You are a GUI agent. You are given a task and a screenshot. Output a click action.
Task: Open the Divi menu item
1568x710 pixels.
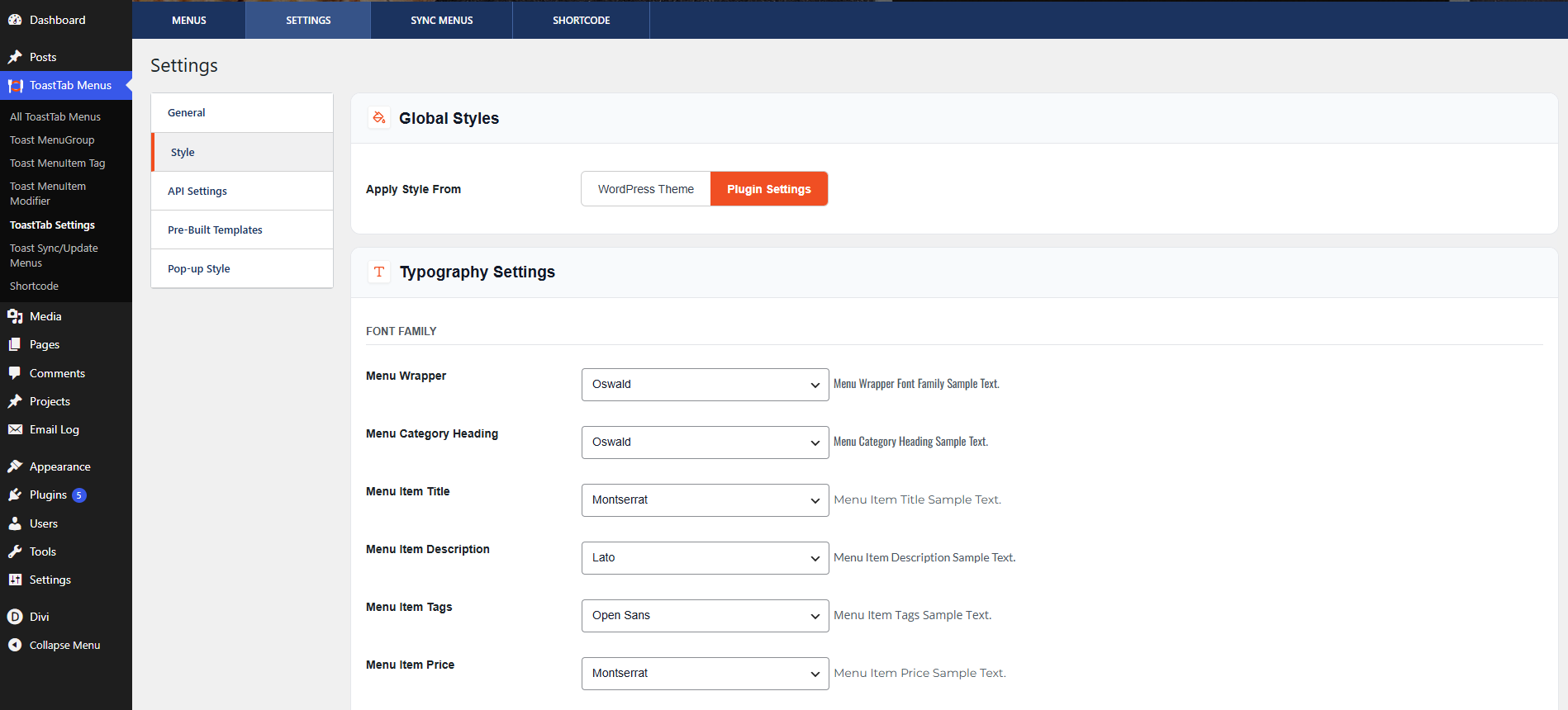pyautogui.click(x=66, y=617)
